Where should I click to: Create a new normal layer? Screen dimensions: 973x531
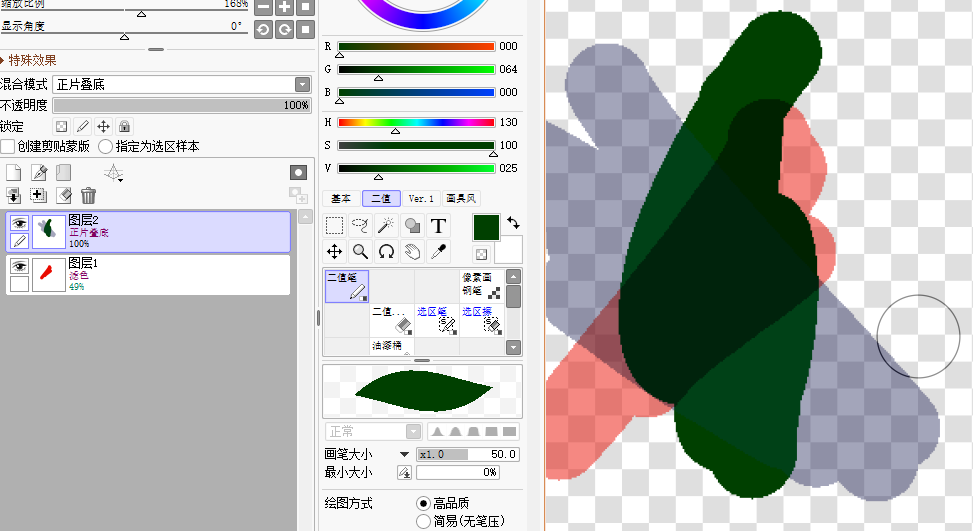click(13, 173)
